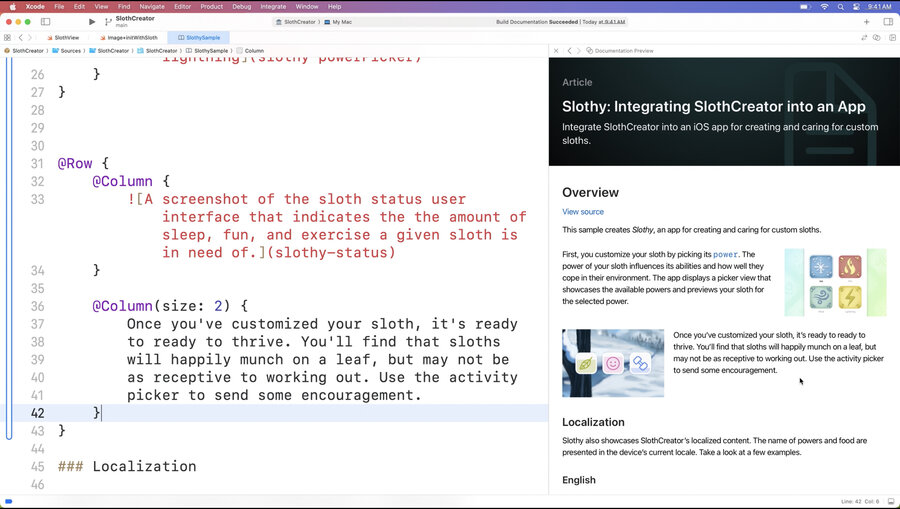Viewport: 900px width, 509px height.
Task: Open the Debug menu
Action: point(242,6)
